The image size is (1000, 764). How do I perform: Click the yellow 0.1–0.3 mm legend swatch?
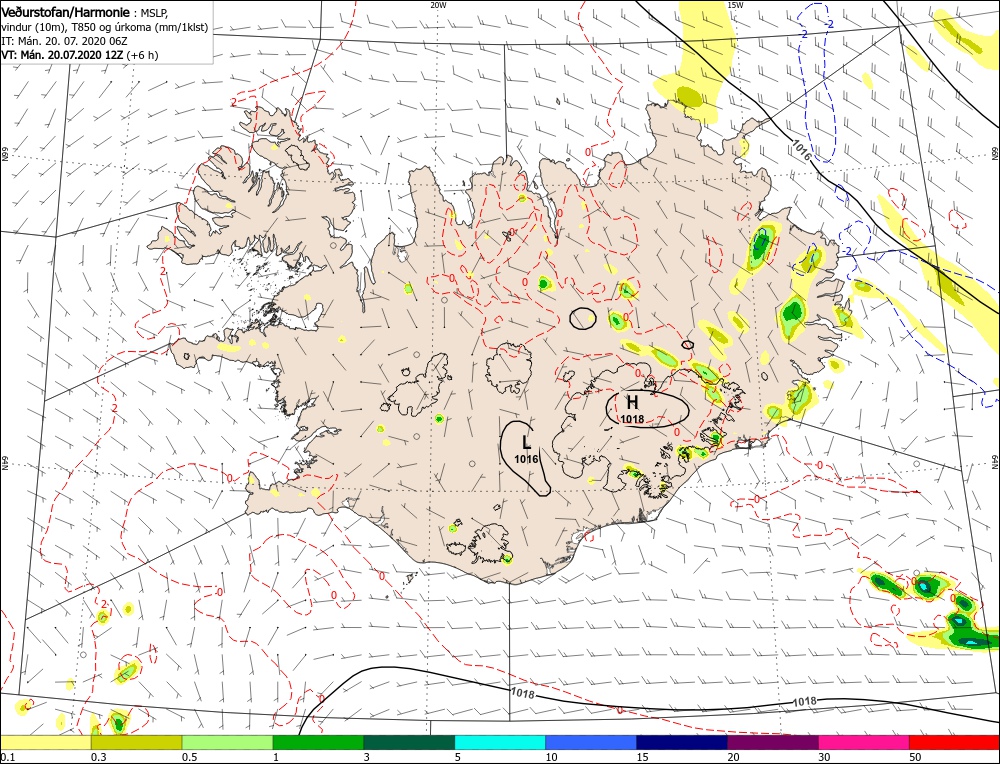(46, 742)
